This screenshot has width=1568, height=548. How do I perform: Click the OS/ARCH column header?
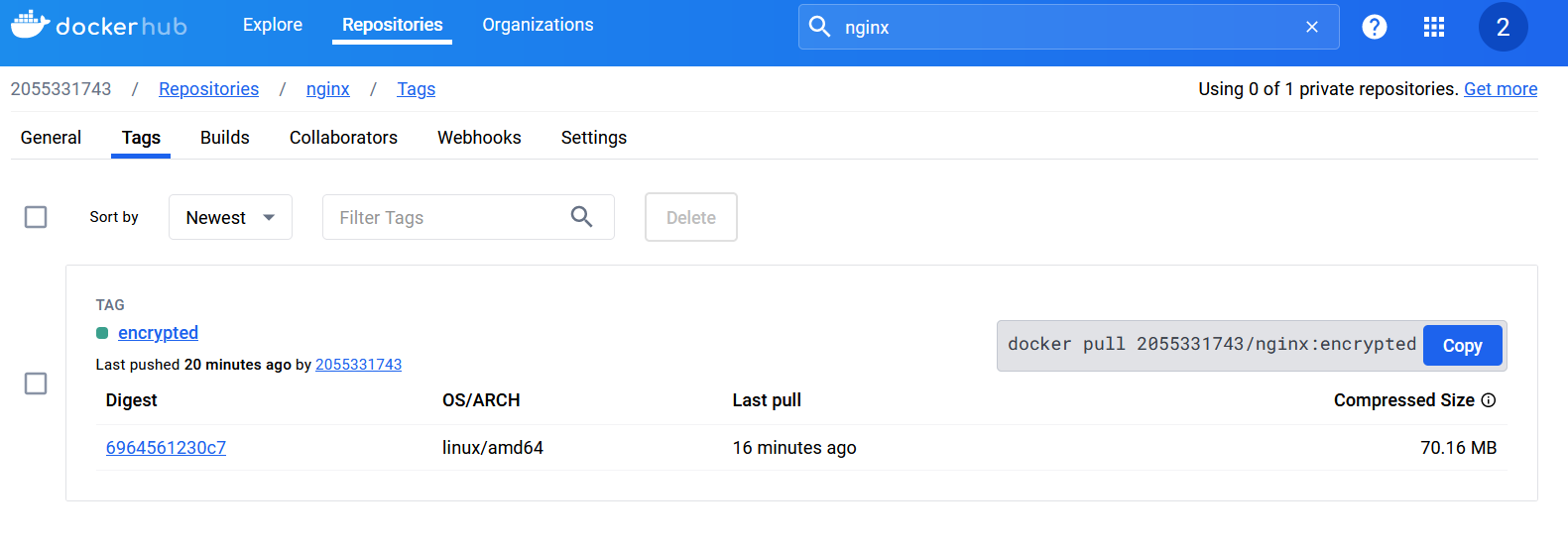[481, 400]
